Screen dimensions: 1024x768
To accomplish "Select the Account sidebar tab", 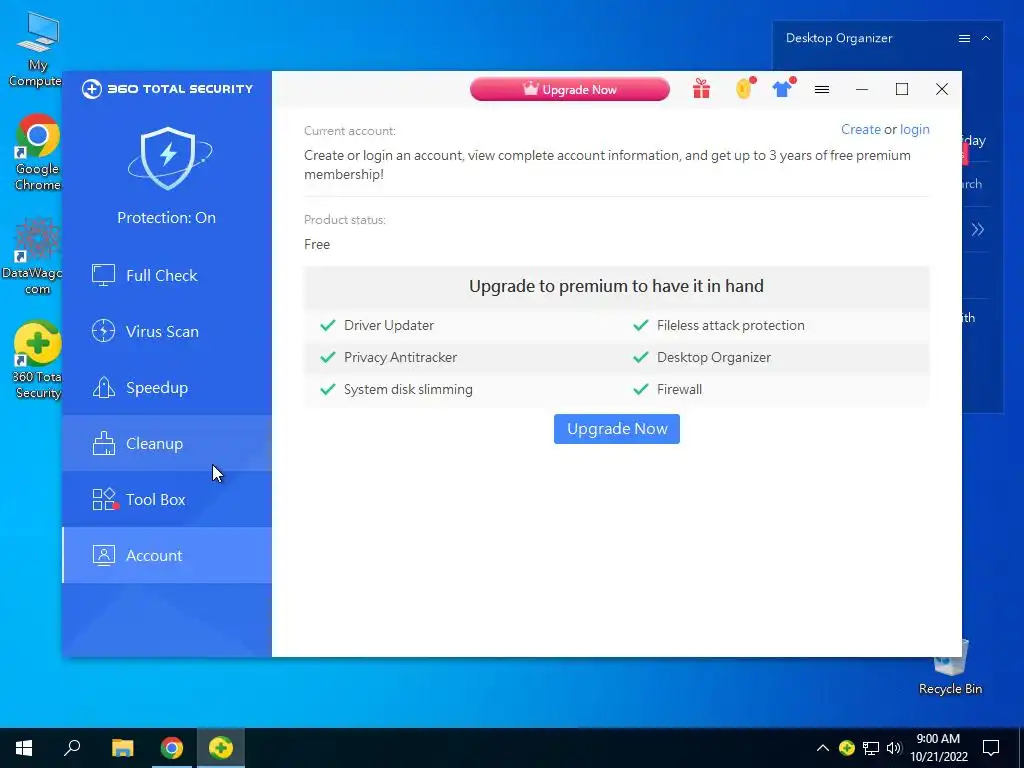I will tap(167, 556).
